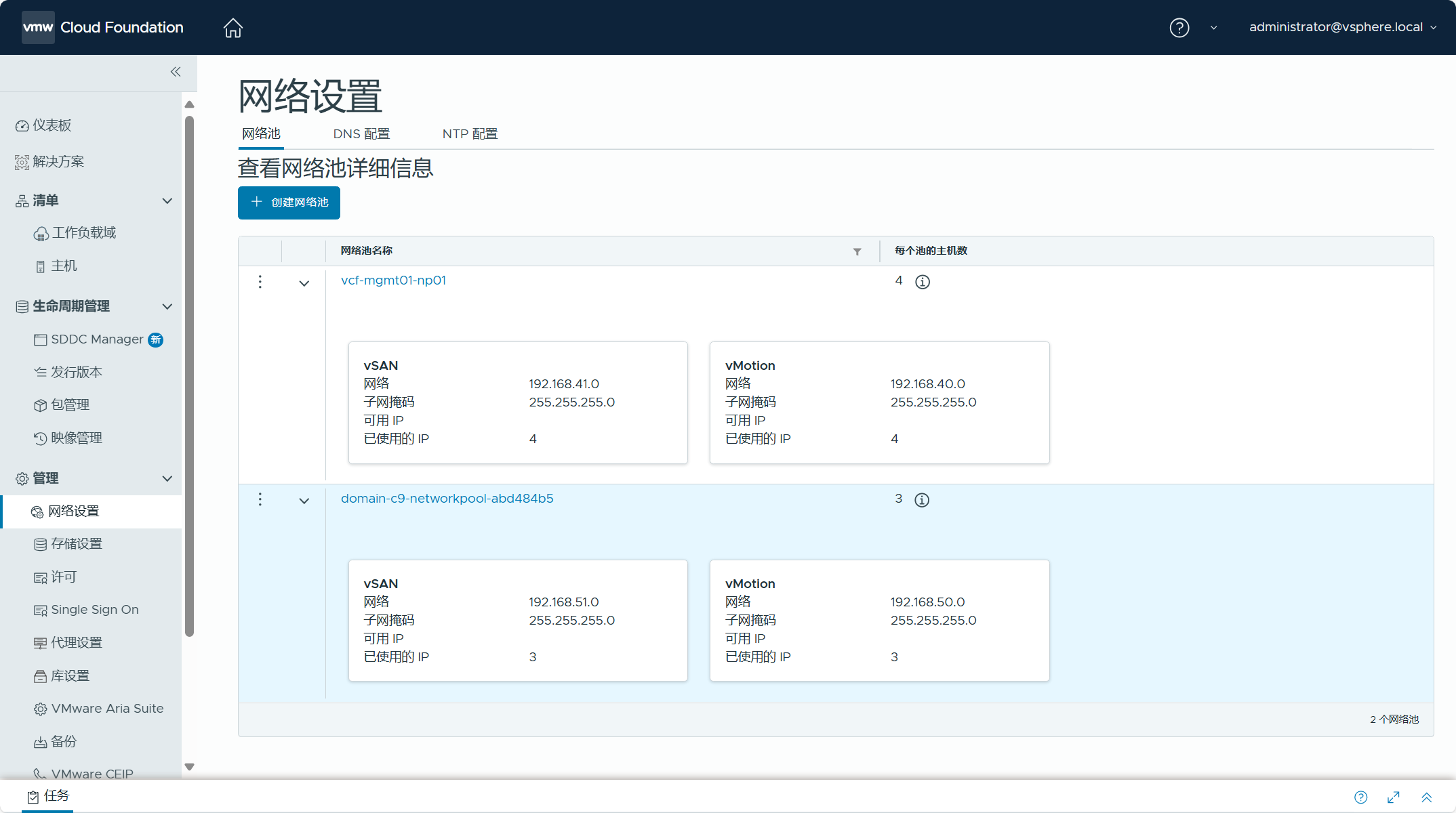Click vMotion network value 192.168.50.0
1456x813 pixels.
(927, 602)
